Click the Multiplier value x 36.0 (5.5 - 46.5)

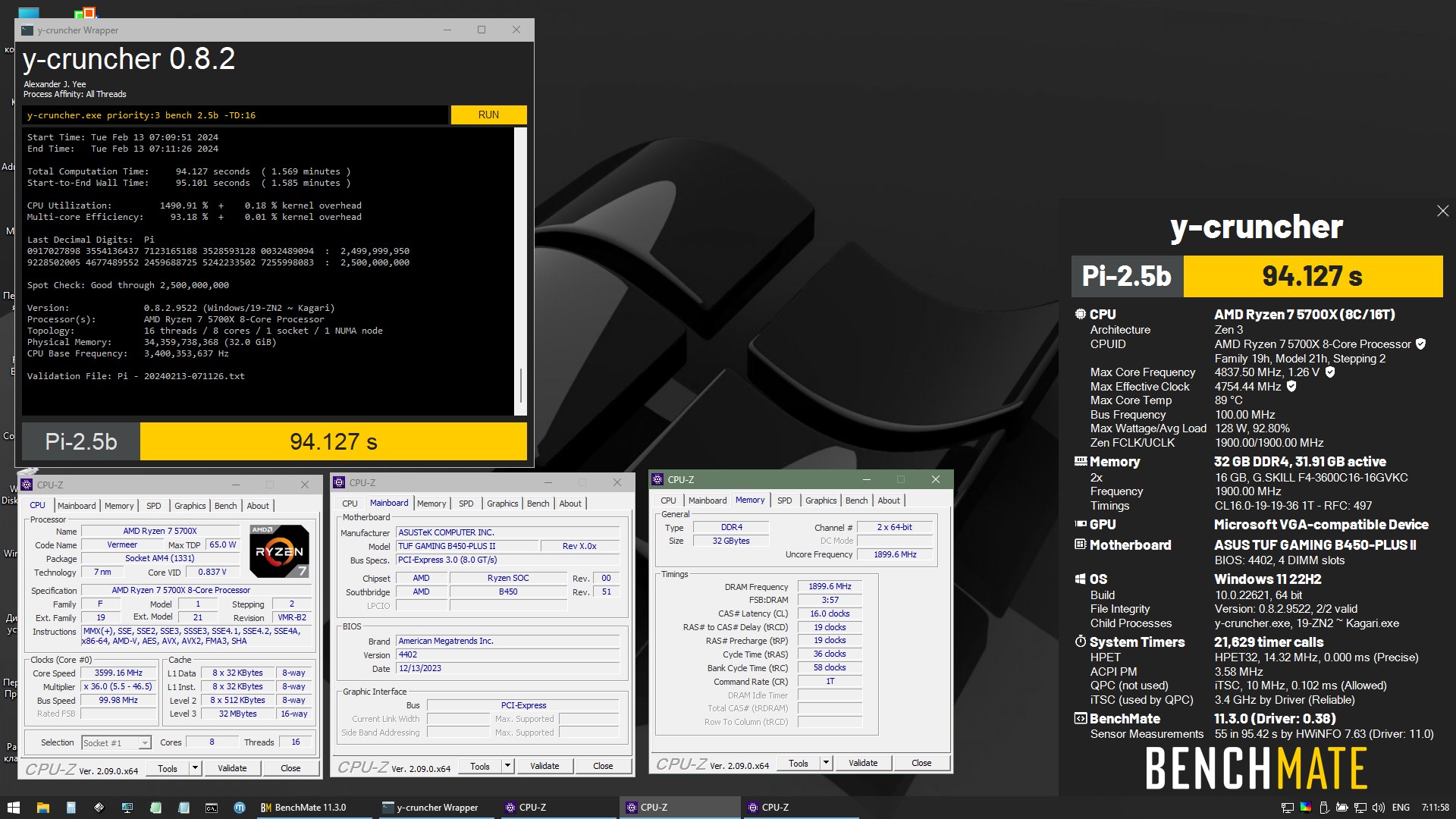click(118, 687)
